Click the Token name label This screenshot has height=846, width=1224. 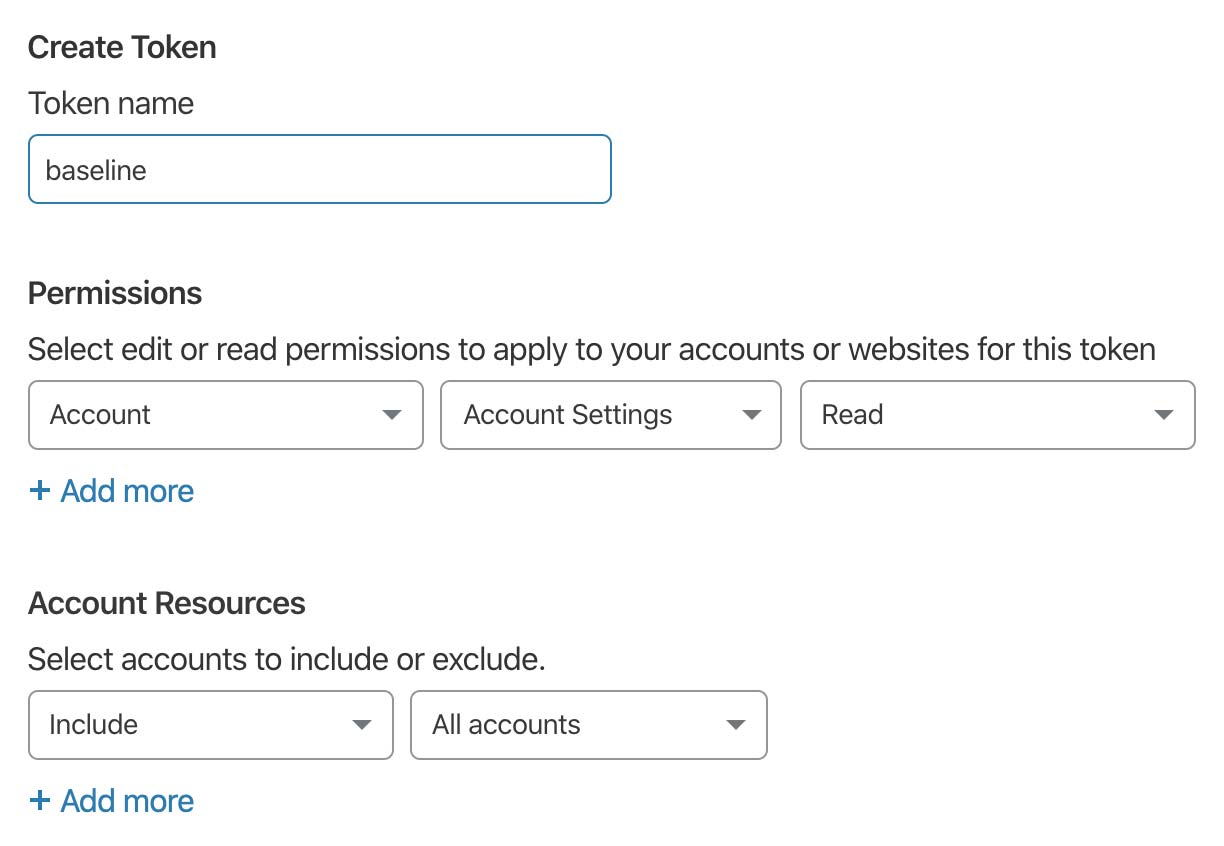click(x=111, y=103)
